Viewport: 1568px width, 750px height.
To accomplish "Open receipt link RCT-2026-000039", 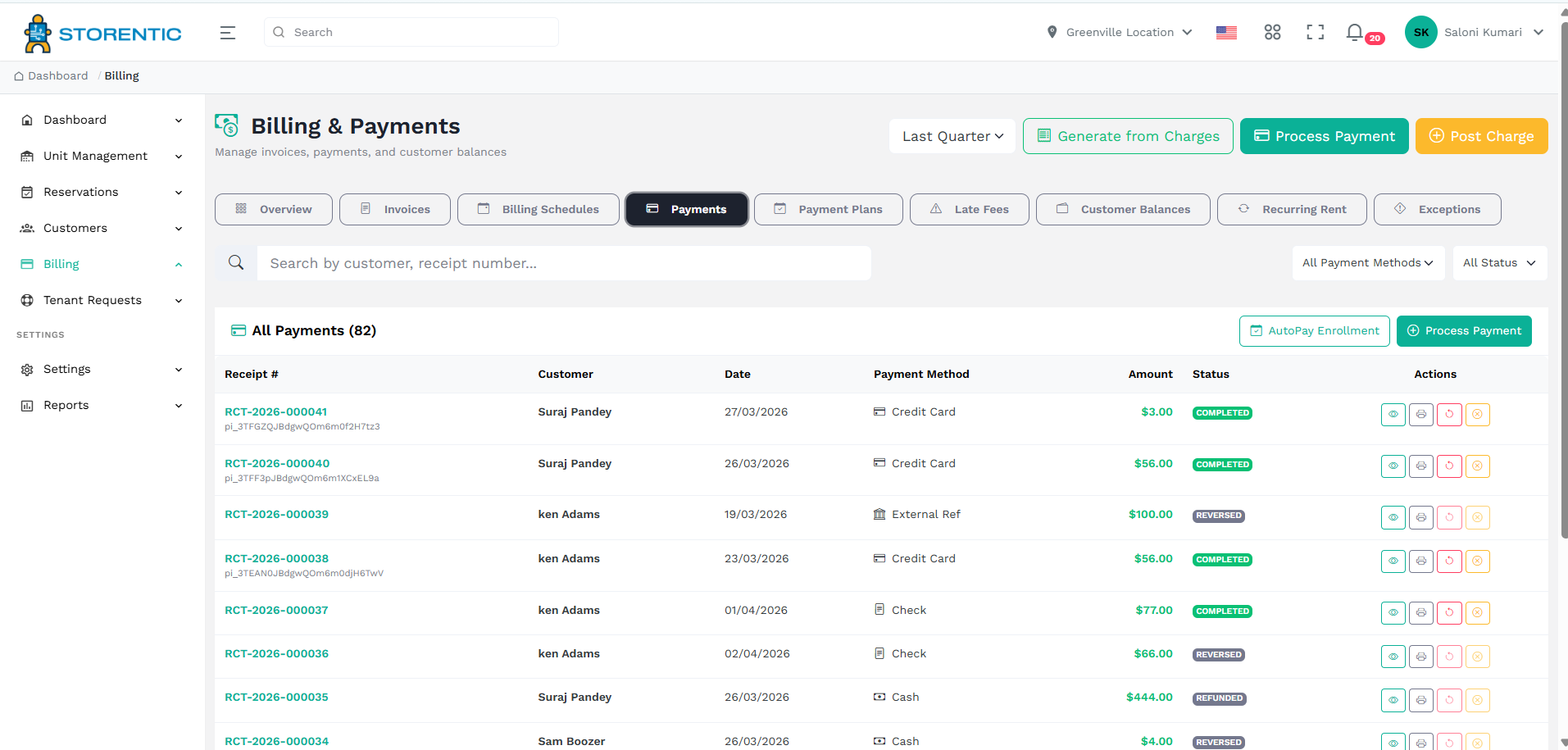I will coord(276,514).
